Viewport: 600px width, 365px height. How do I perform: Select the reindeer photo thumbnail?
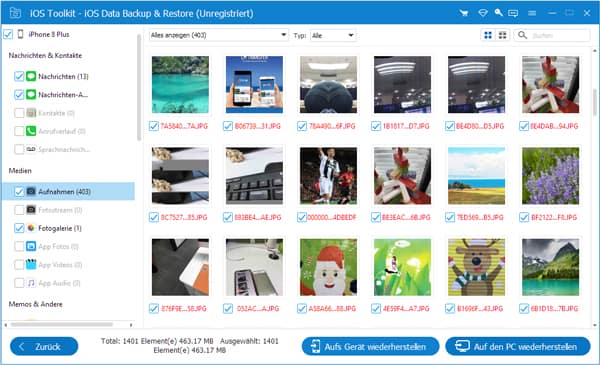click(476, 267)
